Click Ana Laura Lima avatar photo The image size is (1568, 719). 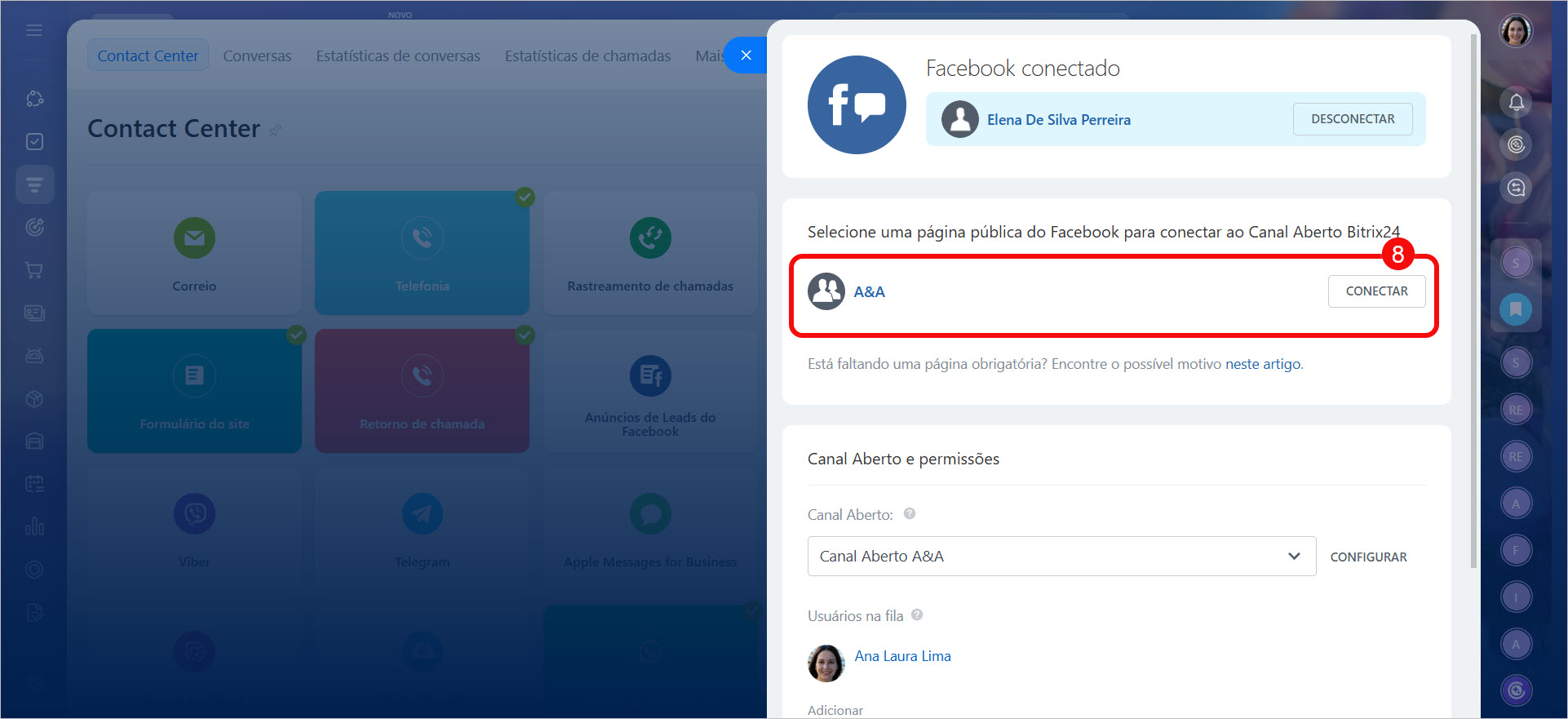[826, 664]
